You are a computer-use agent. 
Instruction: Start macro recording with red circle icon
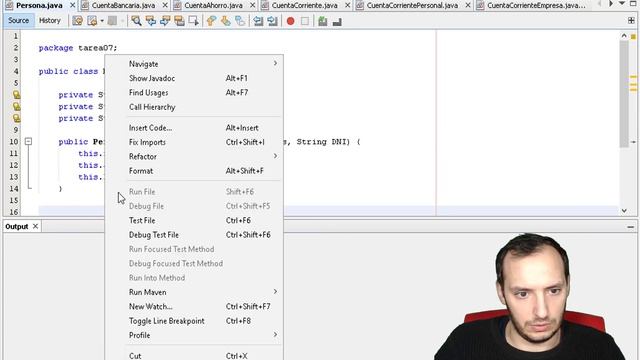coord(290,21)
